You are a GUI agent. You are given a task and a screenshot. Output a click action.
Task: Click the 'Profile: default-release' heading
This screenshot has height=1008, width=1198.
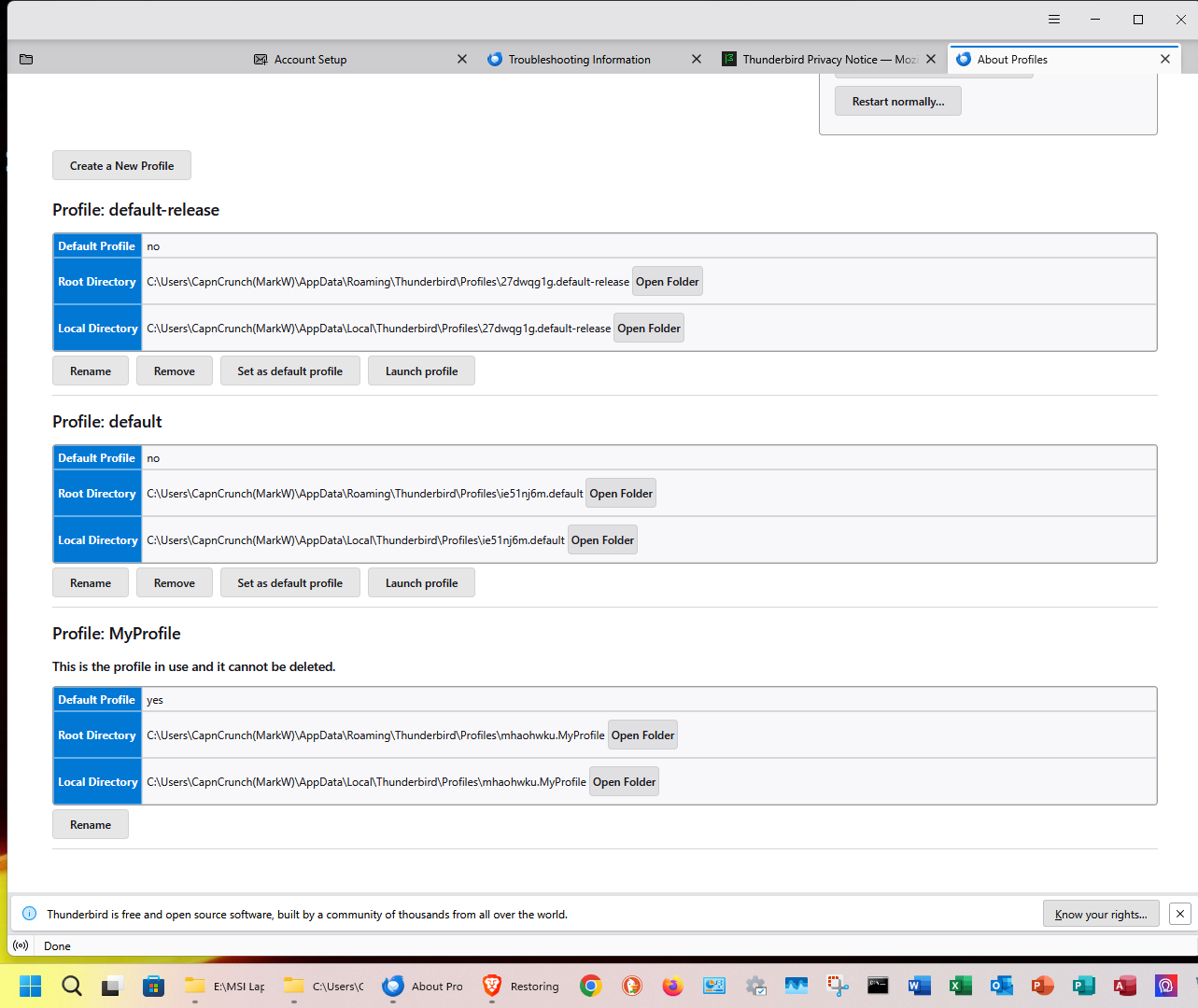tap(135, 210)
